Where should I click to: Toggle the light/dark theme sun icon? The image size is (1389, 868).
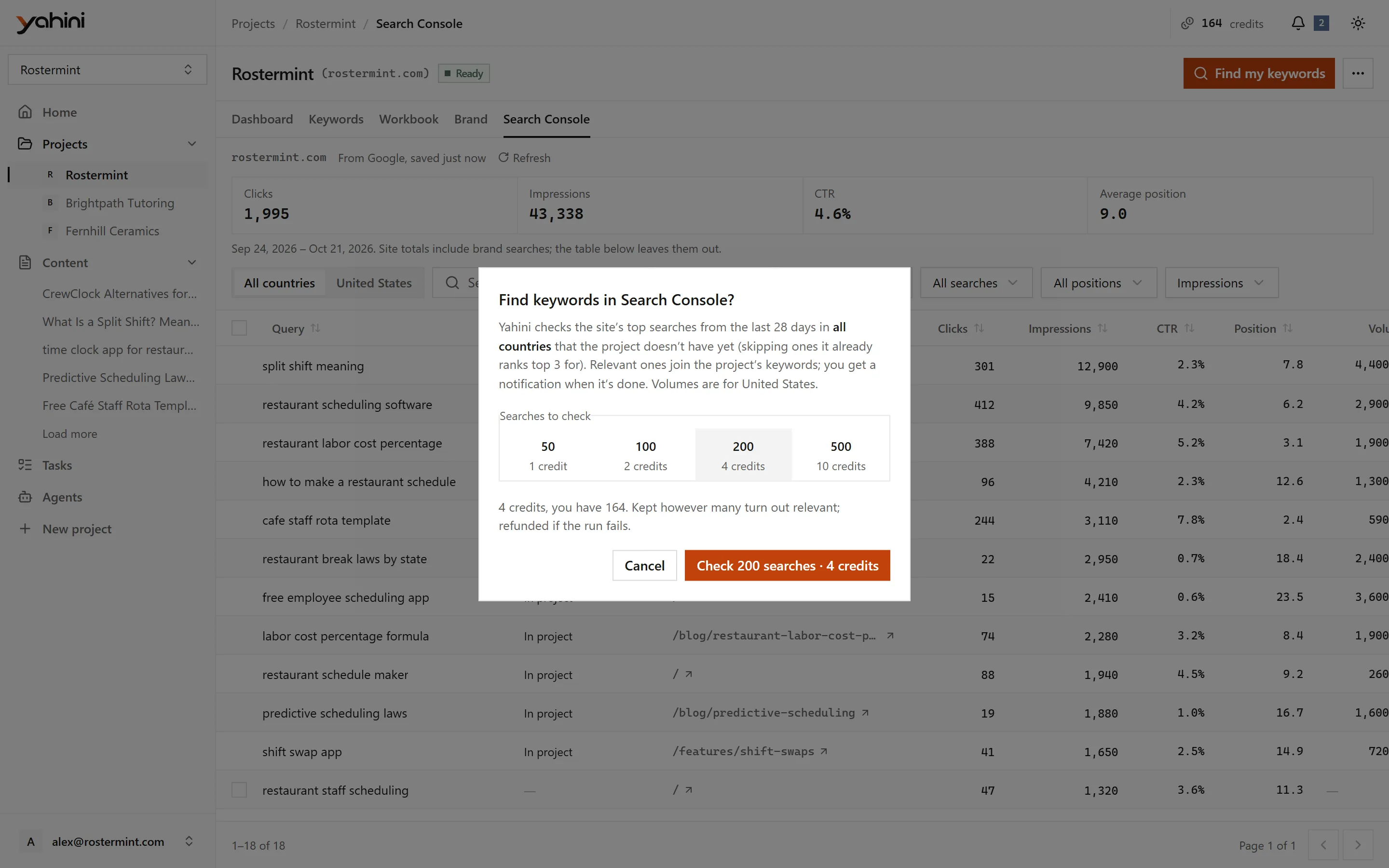click(x=1358, y=24)
